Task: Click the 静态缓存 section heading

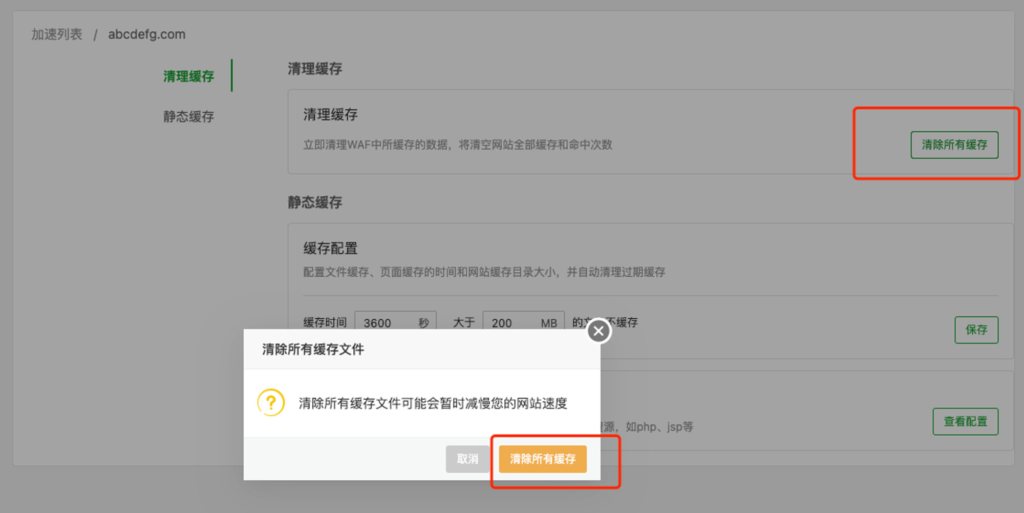Action: coord(315,202)
